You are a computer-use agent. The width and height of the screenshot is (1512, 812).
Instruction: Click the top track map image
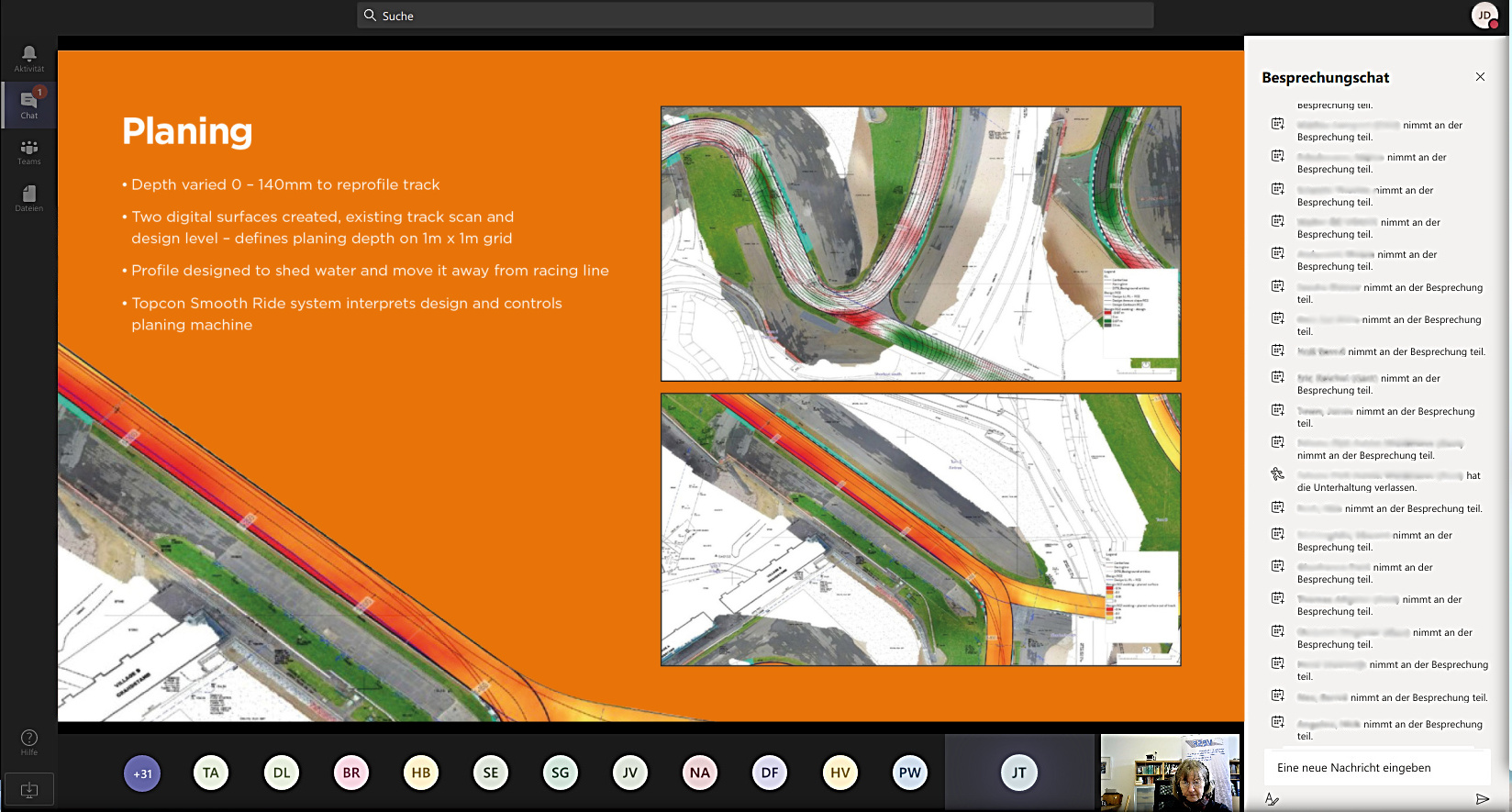920,244
